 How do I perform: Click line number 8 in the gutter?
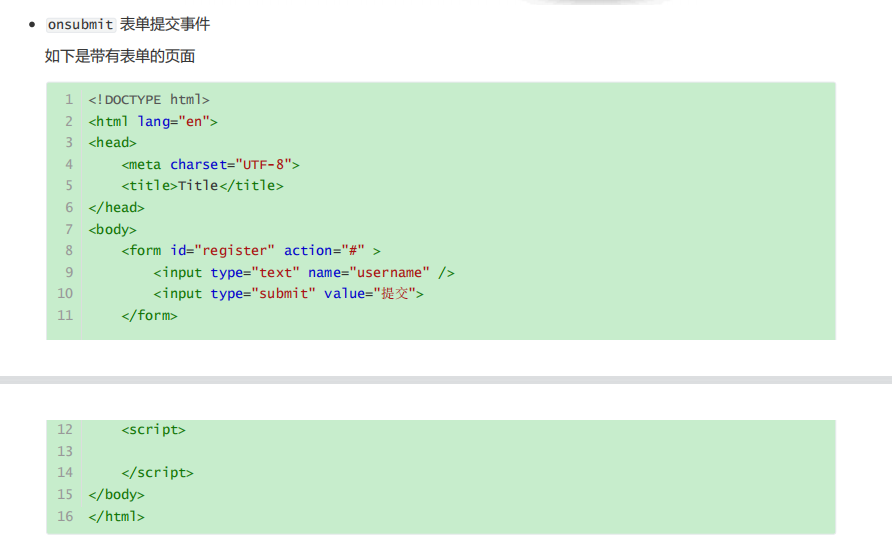[x=69, y=250]
